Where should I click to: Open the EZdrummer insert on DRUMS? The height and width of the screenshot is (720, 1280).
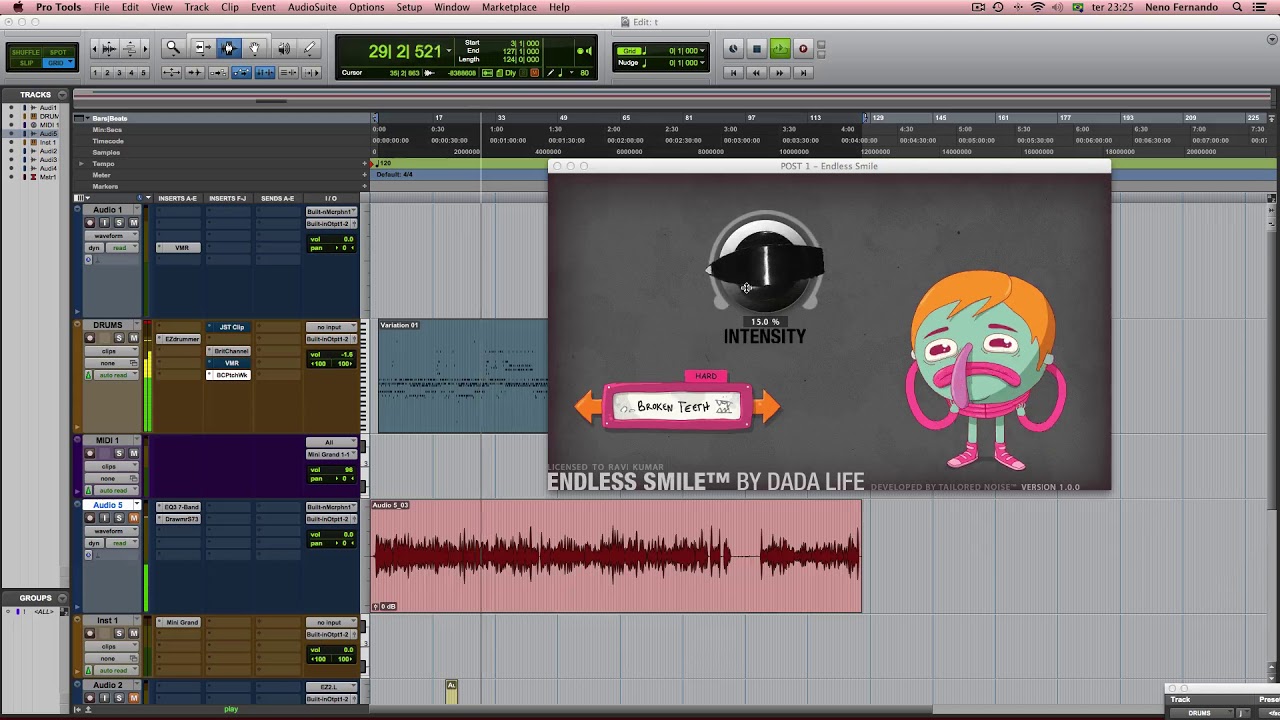point(180,339)
